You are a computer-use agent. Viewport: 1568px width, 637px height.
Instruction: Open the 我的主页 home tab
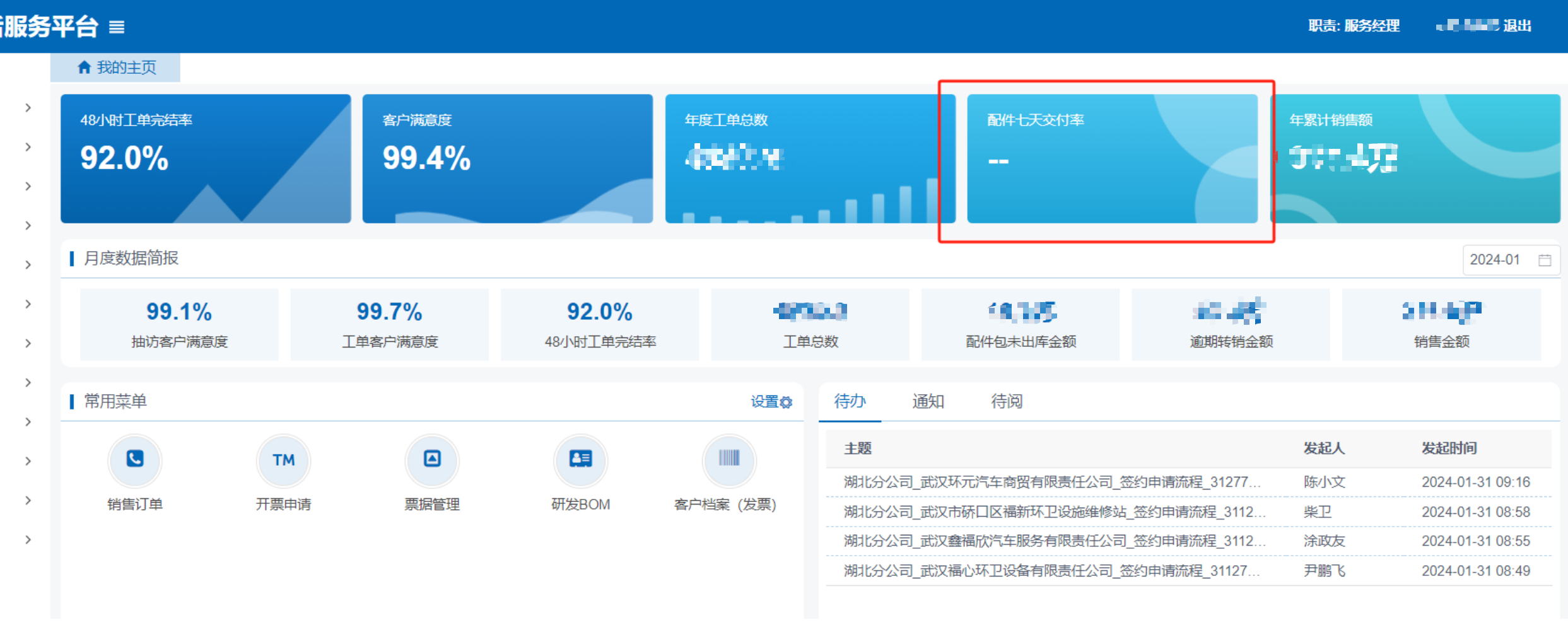115,67
